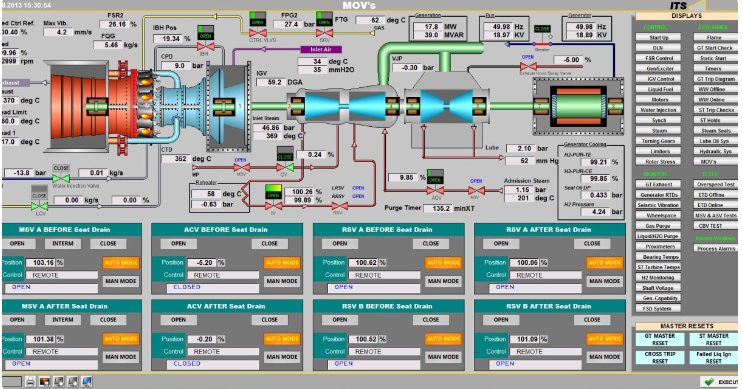Select the Water Injection Valve symbol
The image size is (742, 389).
61,179
